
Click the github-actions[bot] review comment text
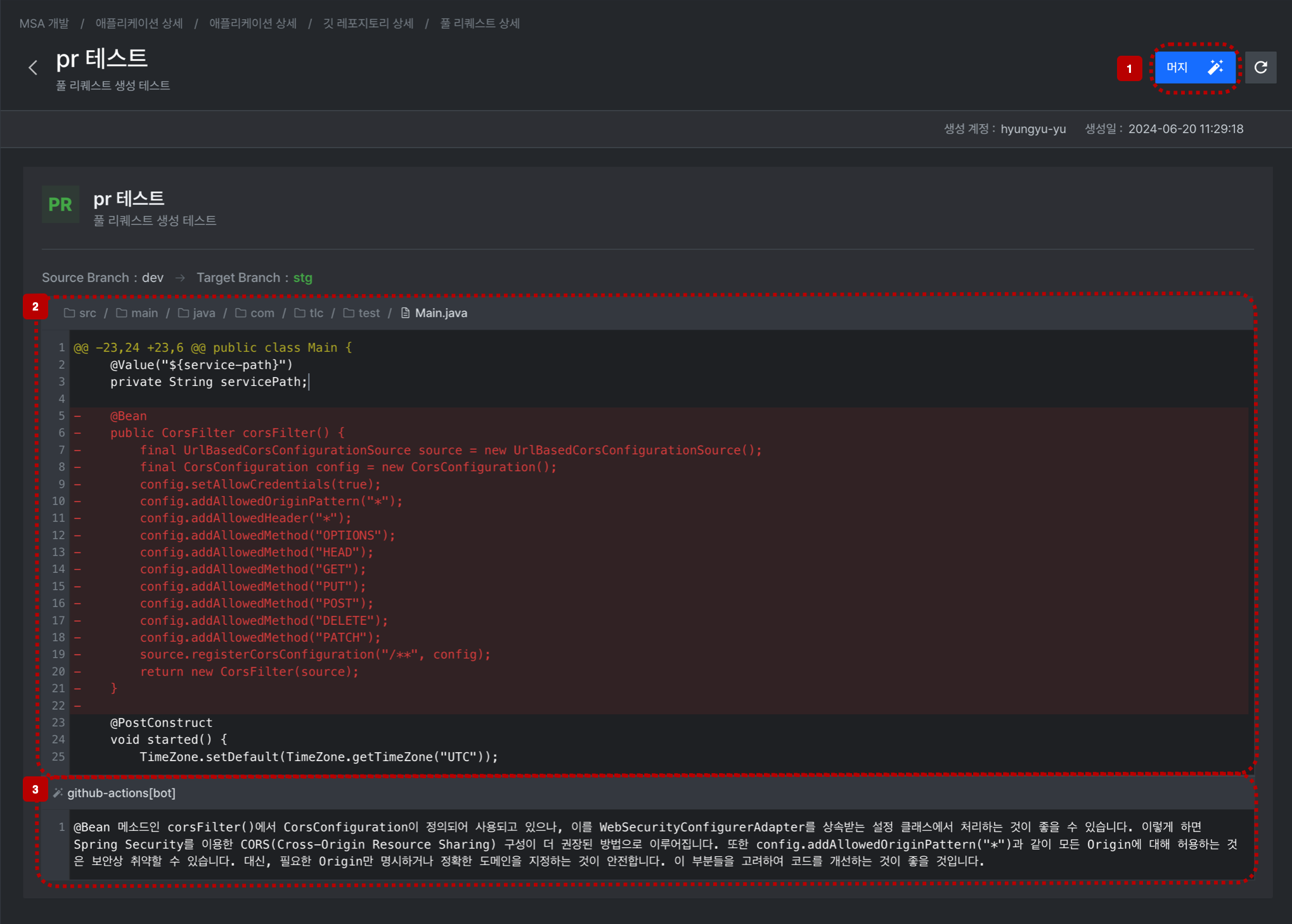pos(656,844)
